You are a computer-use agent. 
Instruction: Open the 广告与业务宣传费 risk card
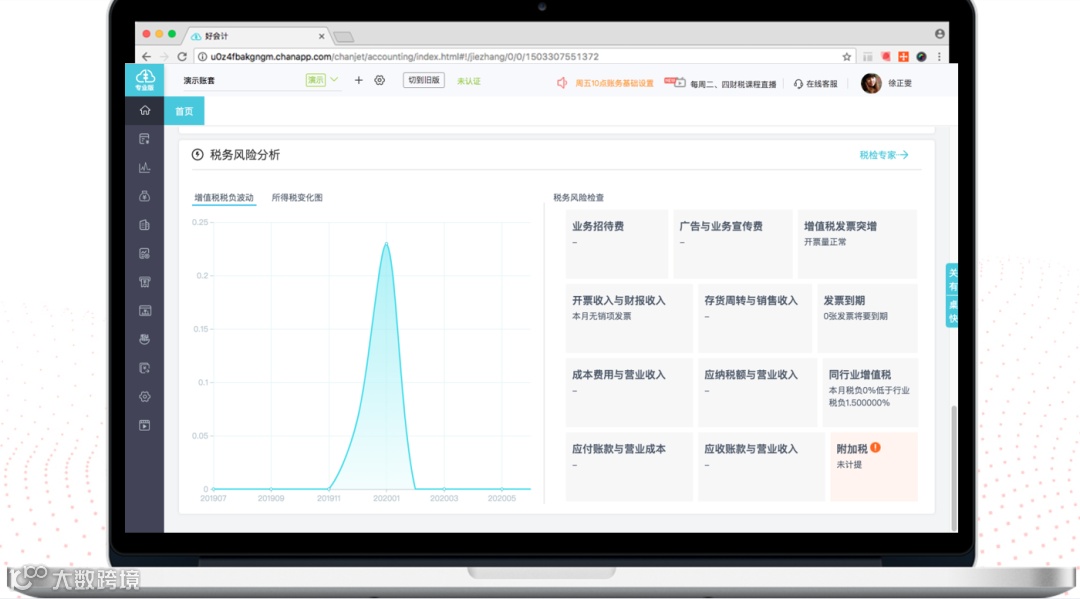pos(733,244)
